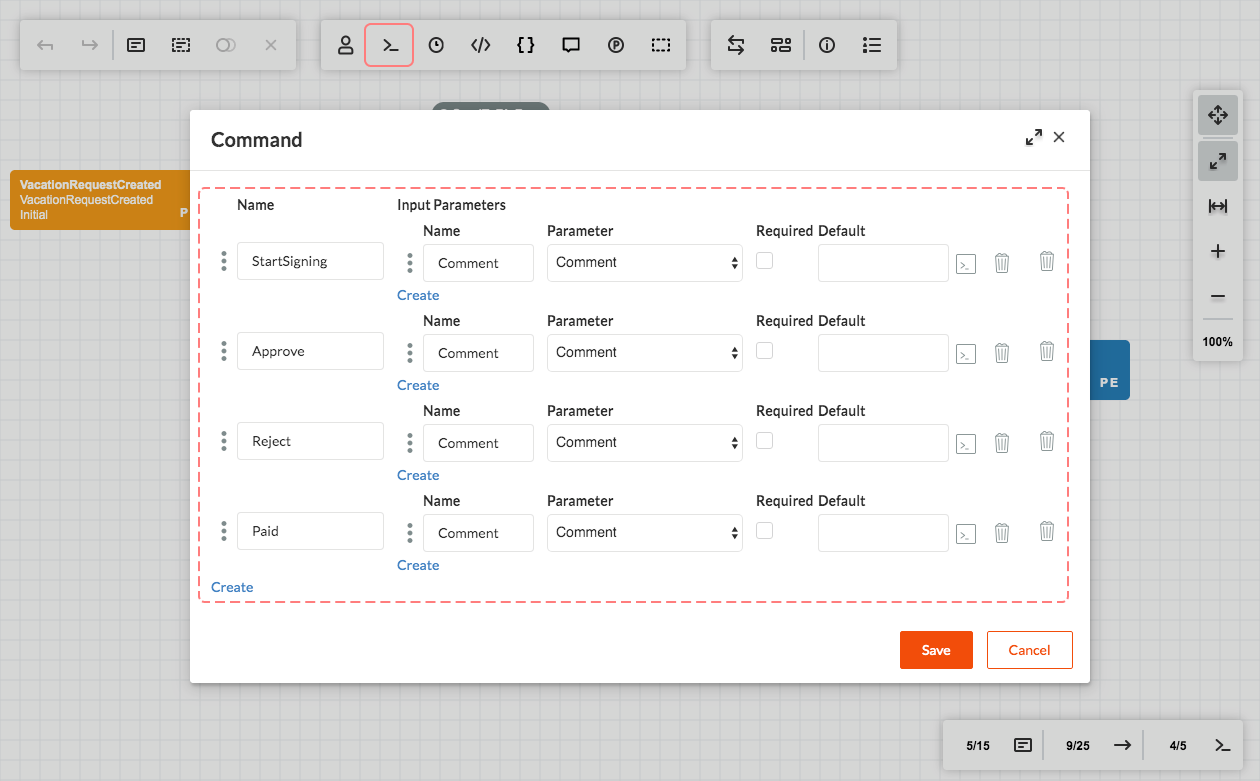The image size is (1260, 781).
Task: Select VacationRequestCreated activity on canvas
Action: click(100, 200)
